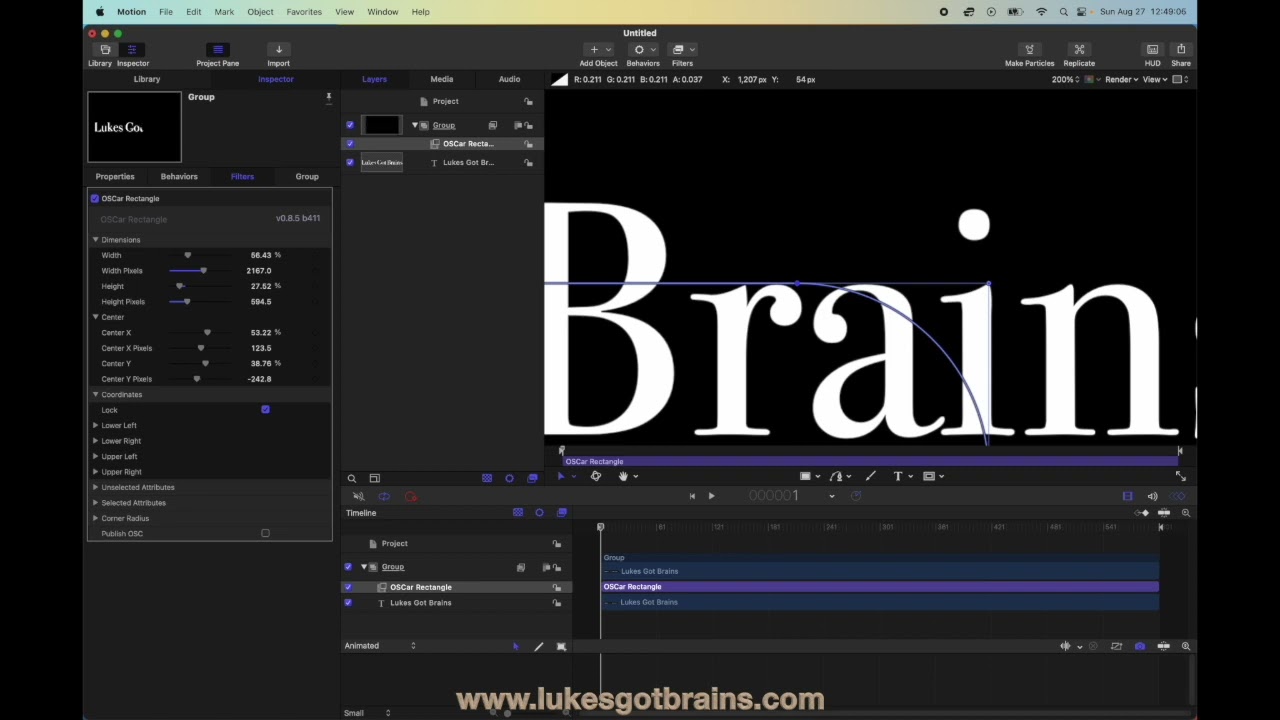Open the HUD panel icon
Viewport: 1280px width, 720px height.
pyautogui.click(x=1152, y=50)
